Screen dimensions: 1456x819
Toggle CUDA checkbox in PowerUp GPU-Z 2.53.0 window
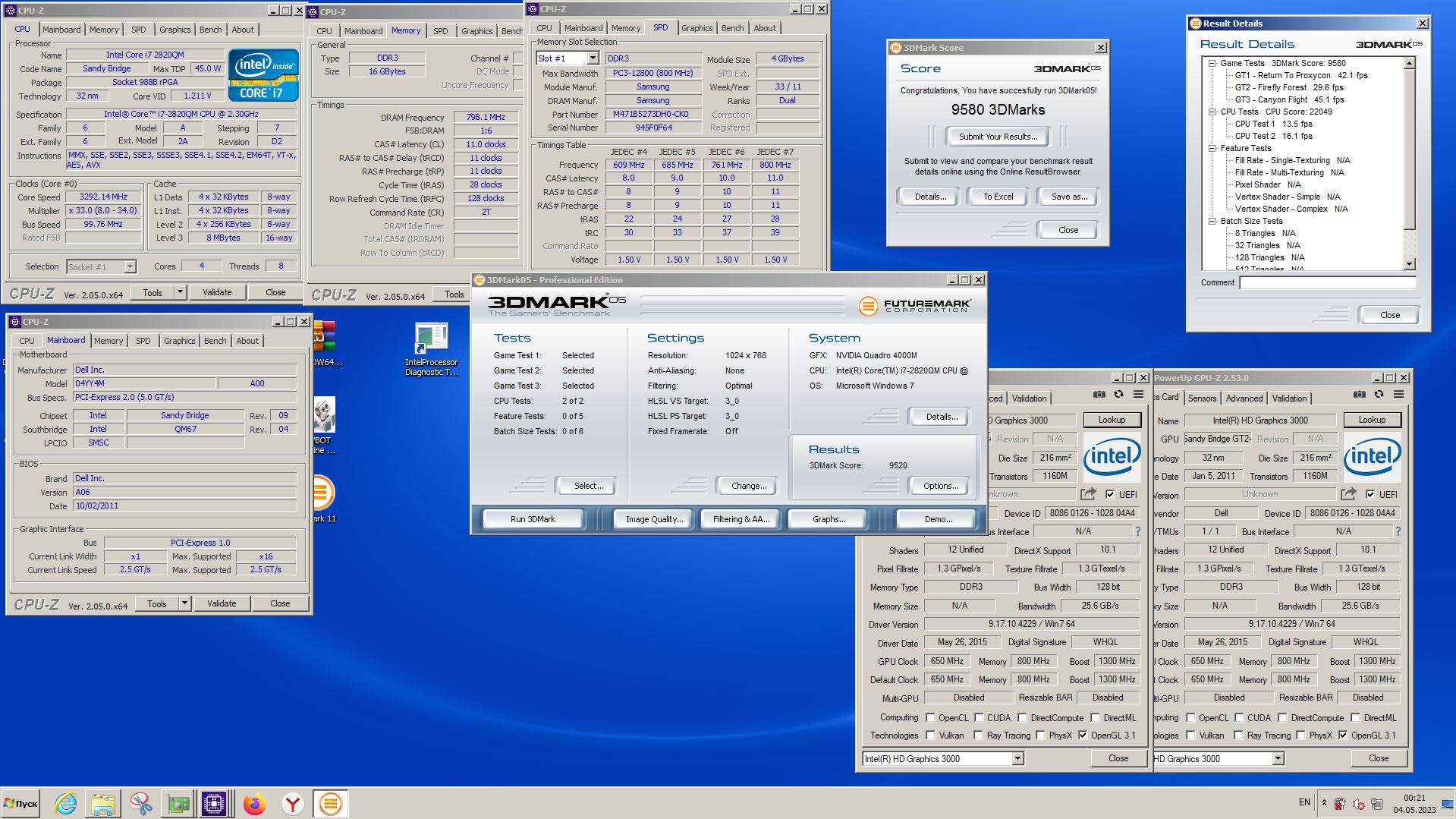[x=1239, y=717]
